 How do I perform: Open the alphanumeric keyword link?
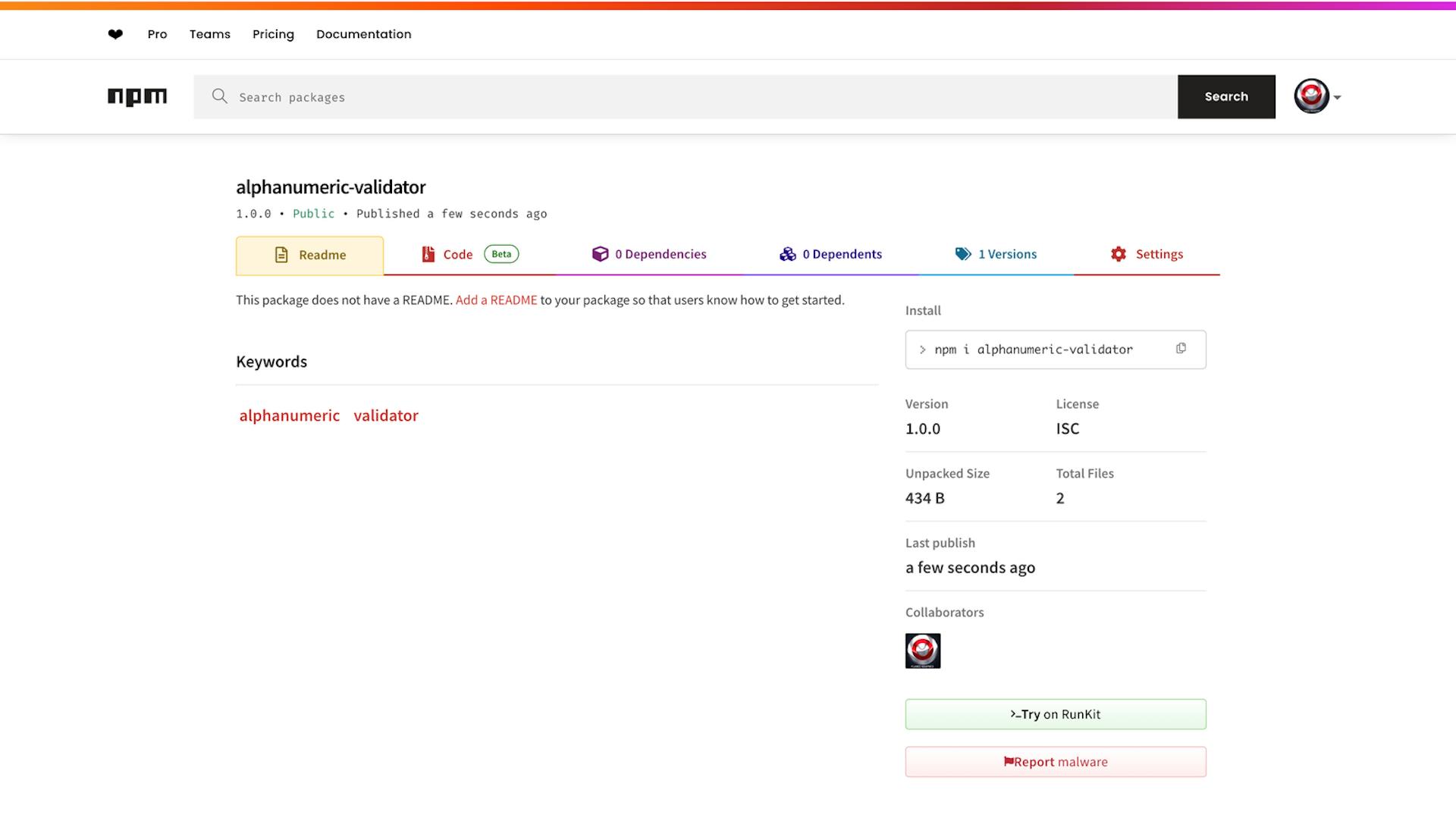[x=289, y=415]
